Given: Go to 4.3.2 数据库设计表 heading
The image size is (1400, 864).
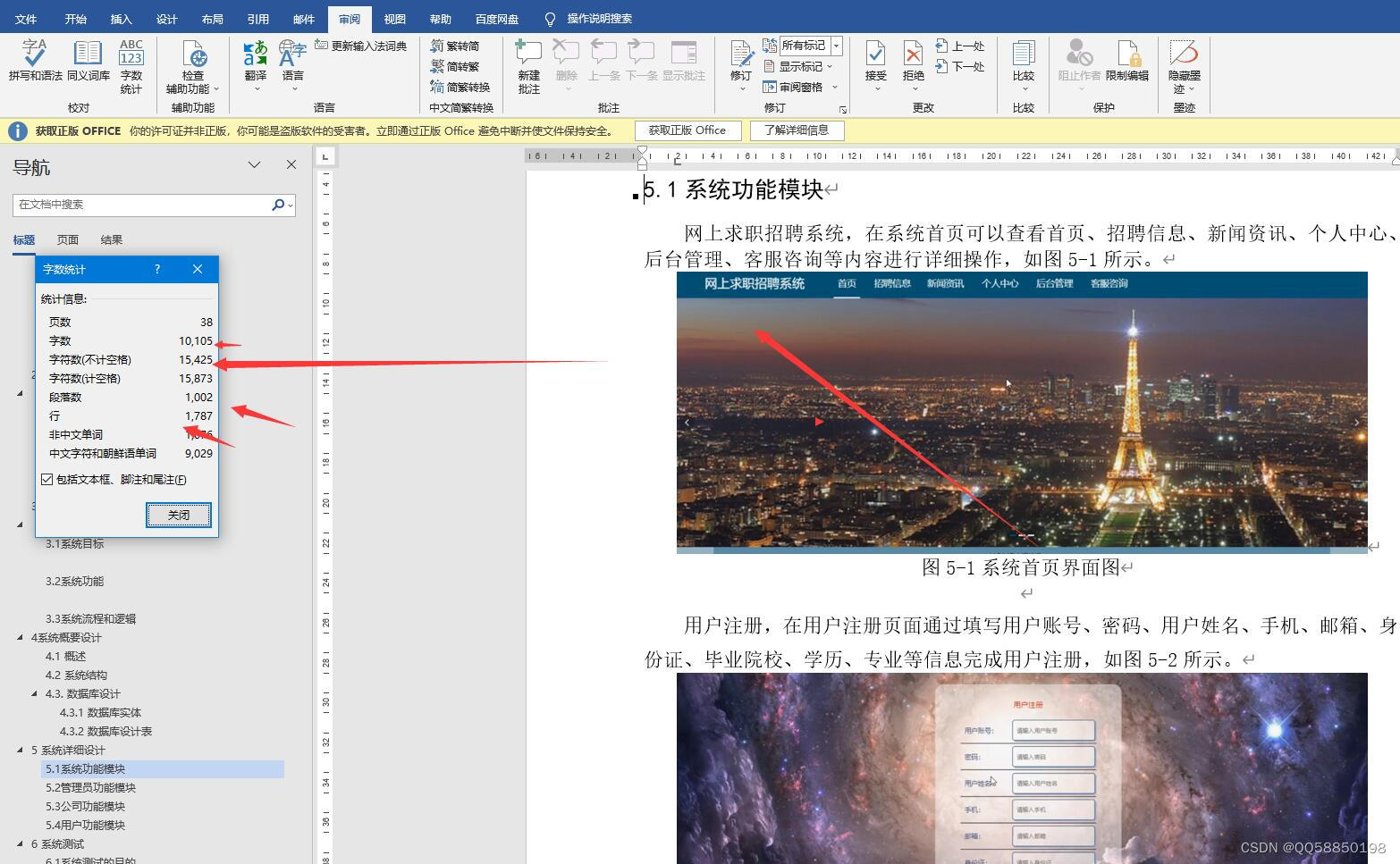Looking at the screenshot, I should [x=105, y=731].
